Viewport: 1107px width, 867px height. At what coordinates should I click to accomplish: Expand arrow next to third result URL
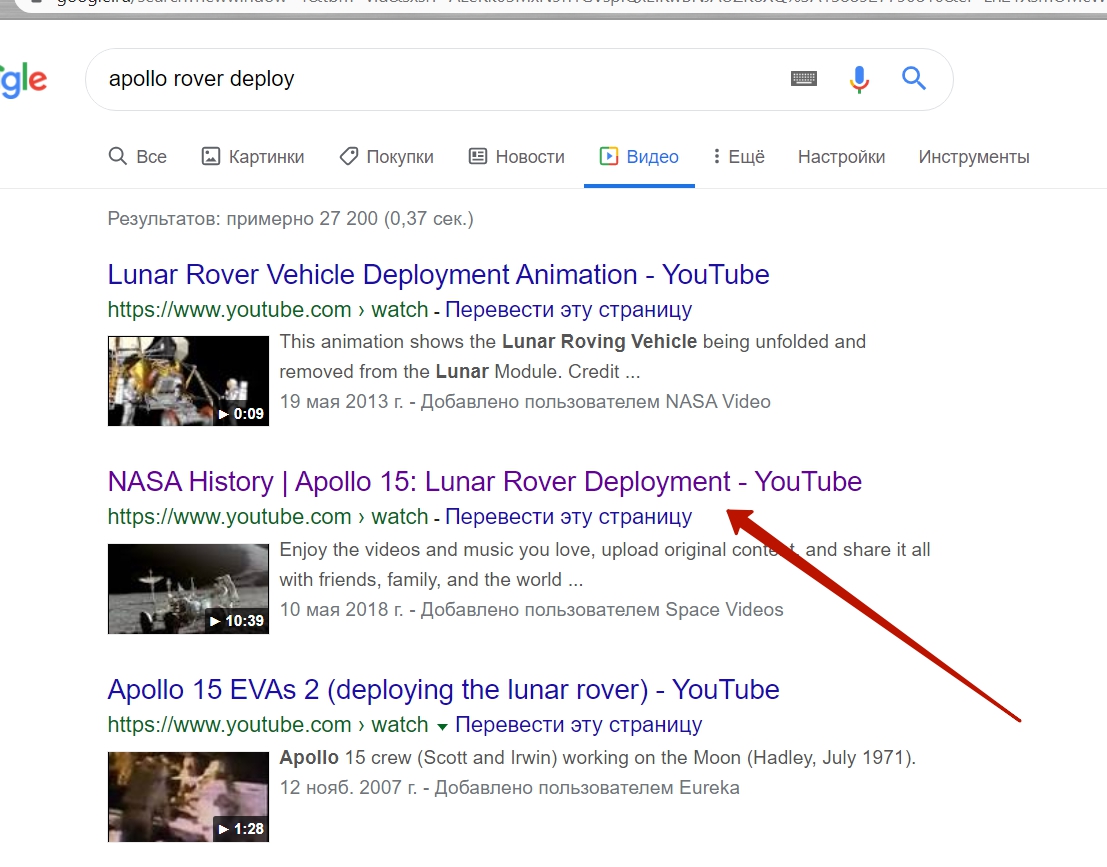[442, 727]
